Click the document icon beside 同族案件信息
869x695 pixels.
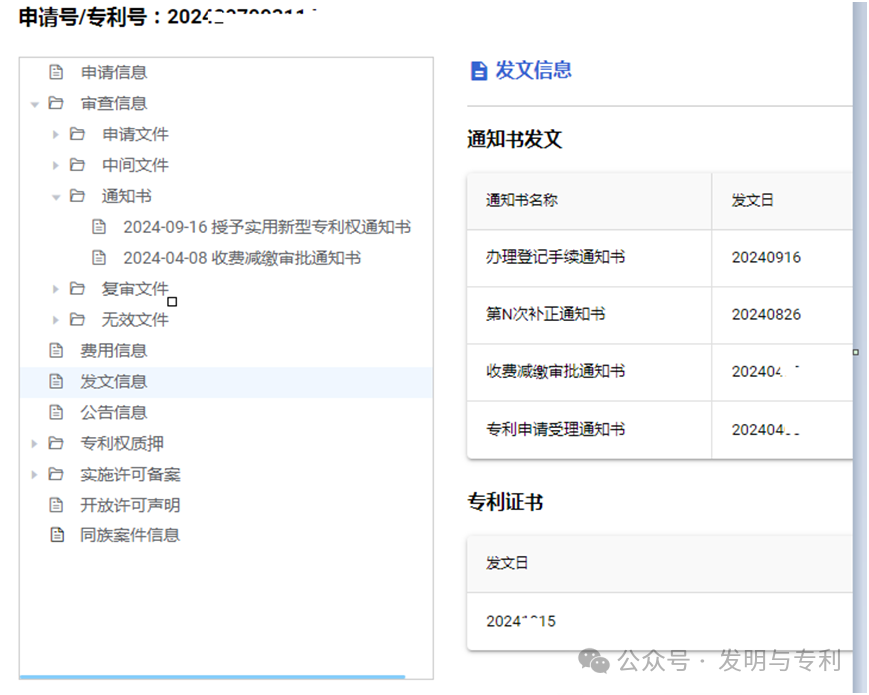57,535
